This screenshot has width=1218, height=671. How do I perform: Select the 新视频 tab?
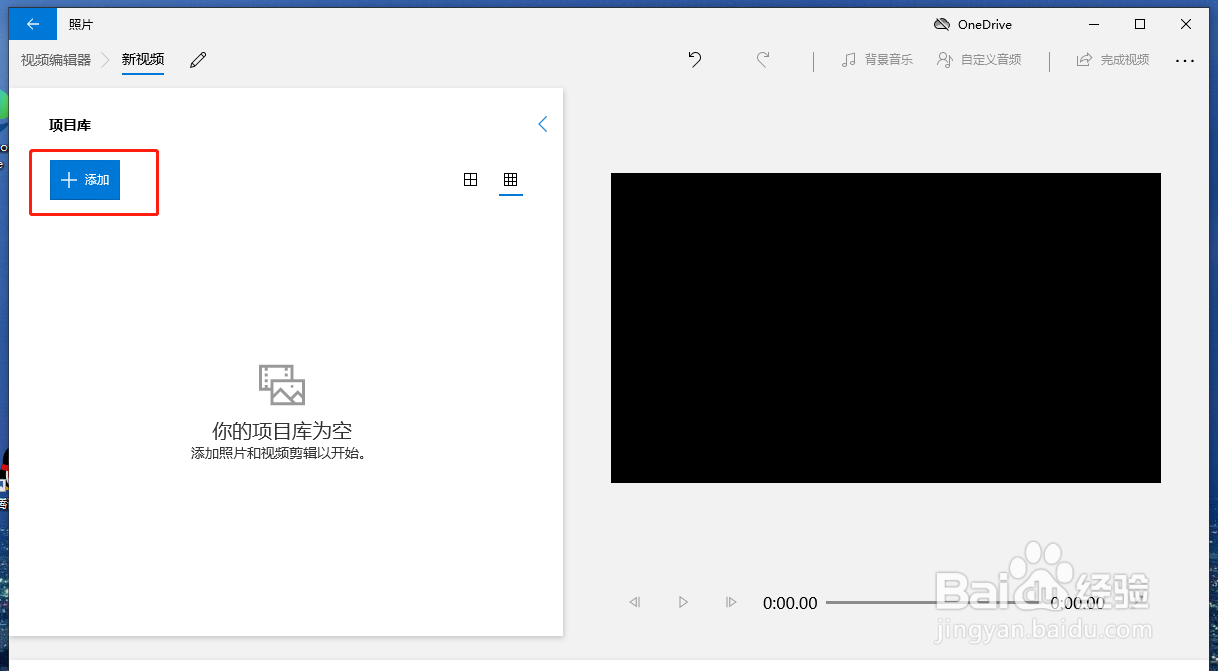142,59
